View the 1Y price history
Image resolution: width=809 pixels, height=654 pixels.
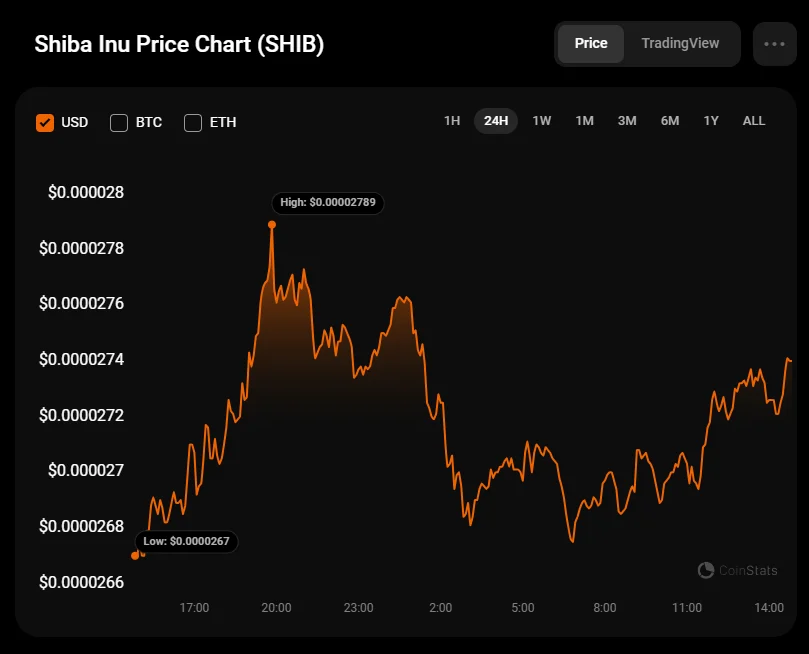pyautogui.click(x=711, y=121)
